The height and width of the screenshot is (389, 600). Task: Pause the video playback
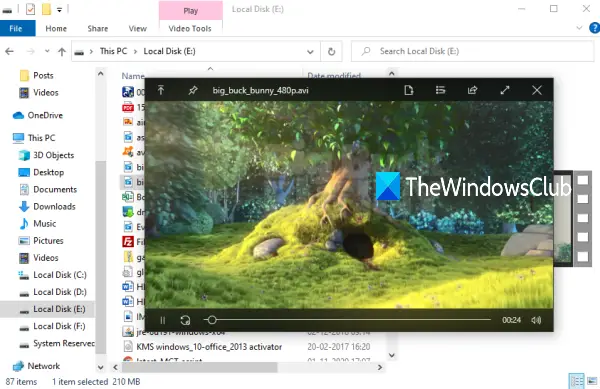(163, 320)
